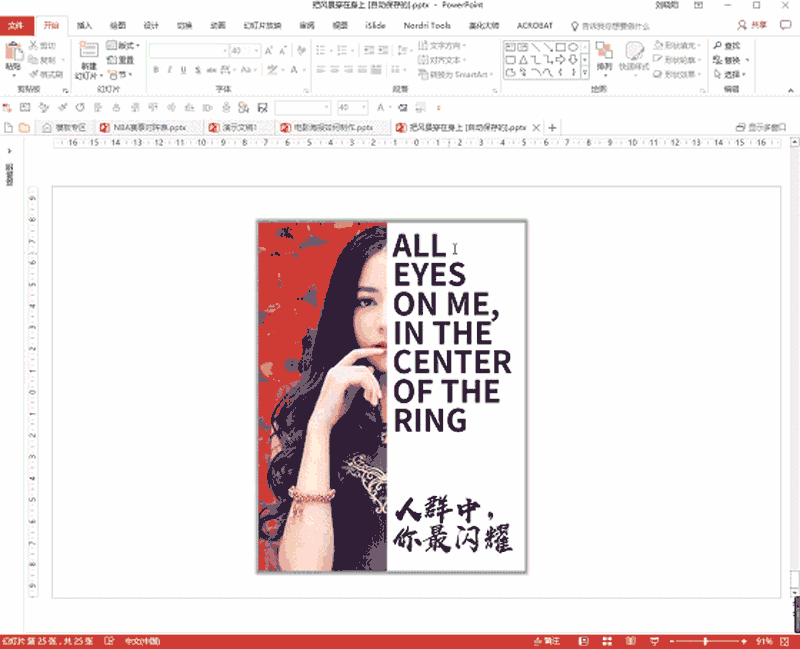This screenshot has width=800, height=649.
Task: Click the spell check icon in status bar
Action: point(109,641)
